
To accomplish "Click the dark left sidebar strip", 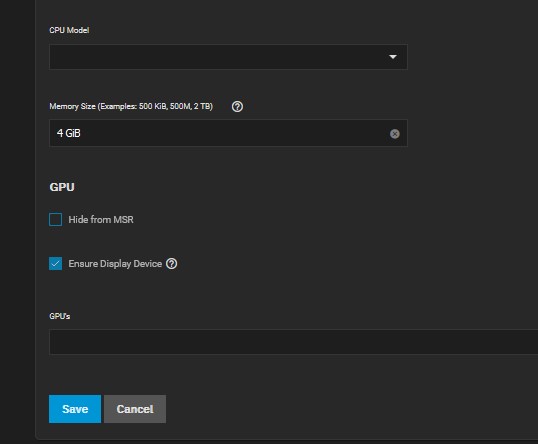I will (x=17, y=222).
